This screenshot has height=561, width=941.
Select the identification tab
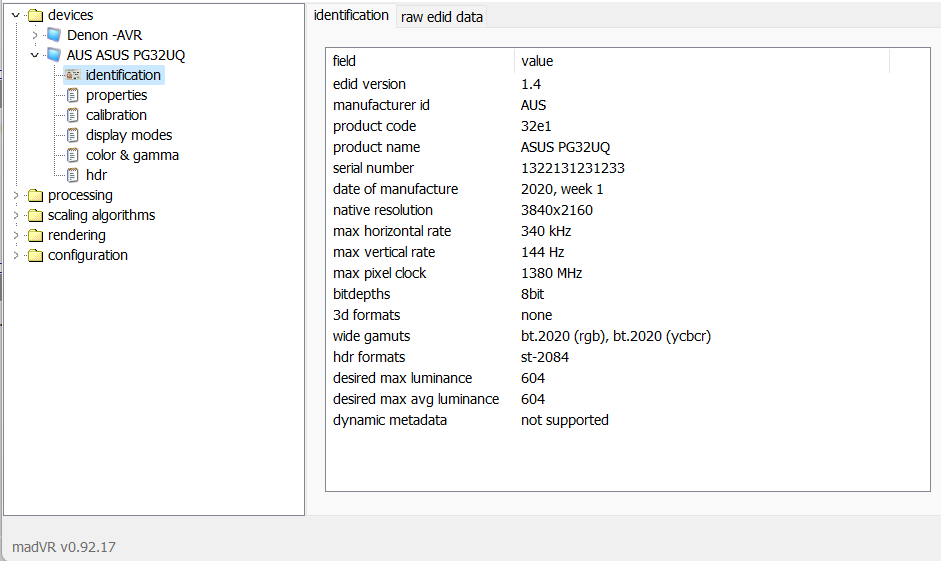point(351,15)
